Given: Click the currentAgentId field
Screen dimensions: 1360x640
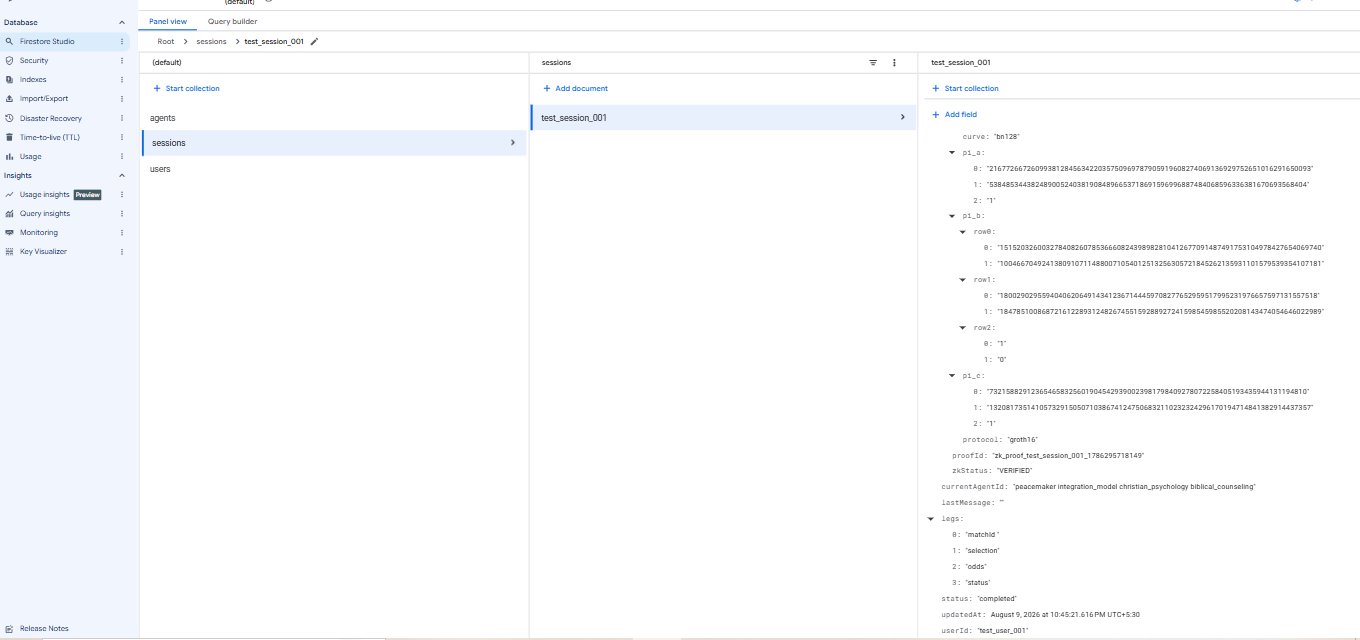Looking at the screenshot, I should pyautogui.click(x=1098, y=487).
